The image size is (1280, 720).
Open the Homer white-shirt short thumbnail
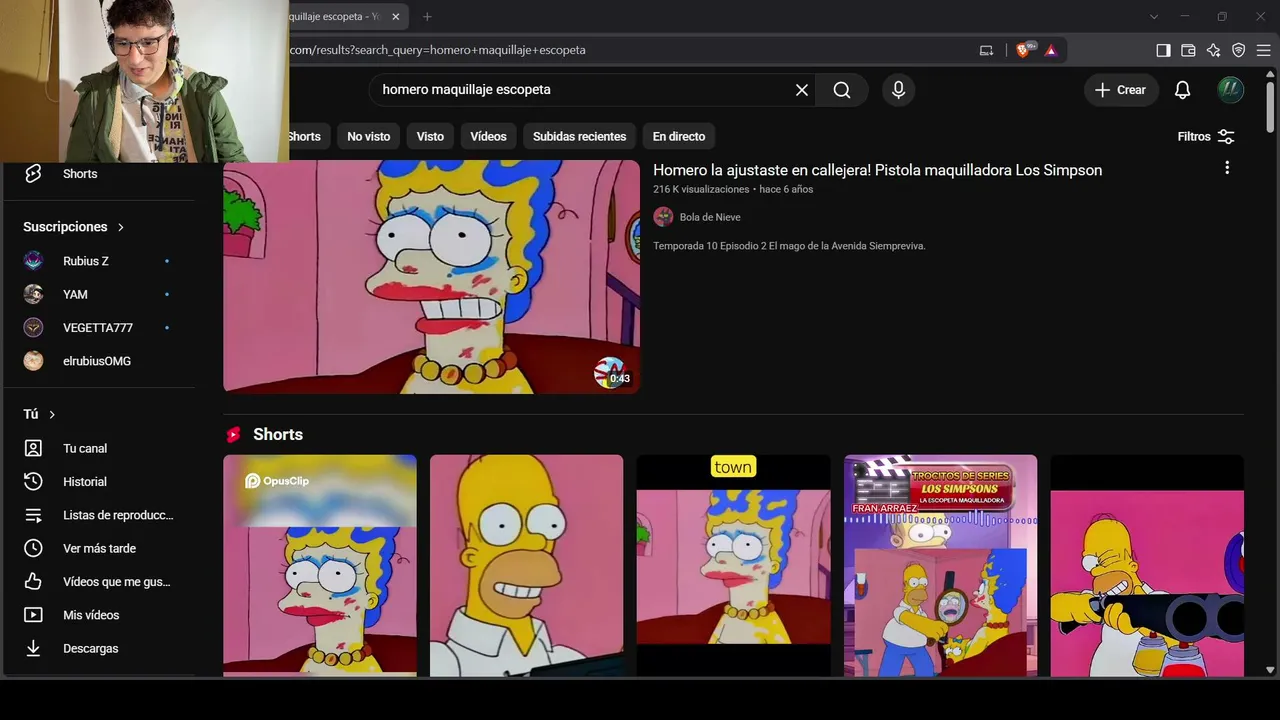click(527, 566)
